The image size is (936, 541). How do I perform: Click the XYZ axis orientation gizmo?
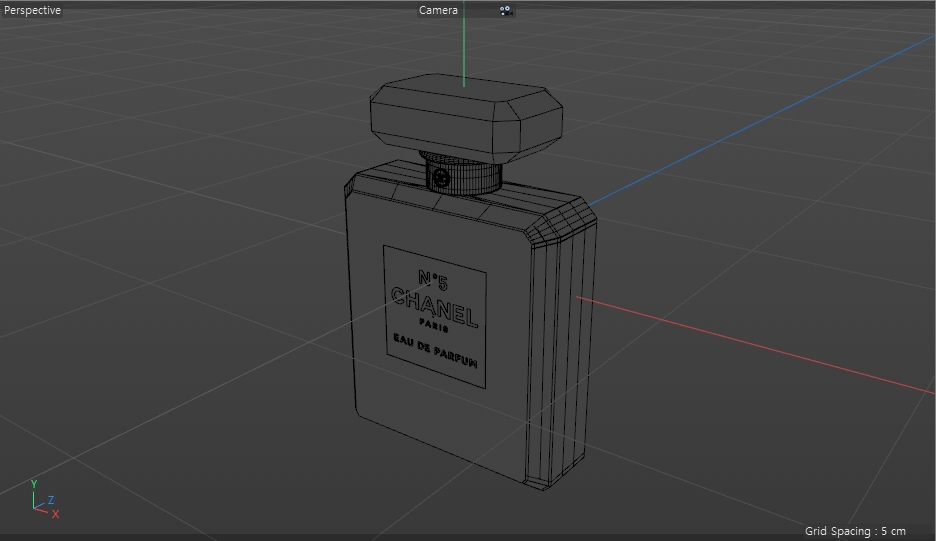45,500
